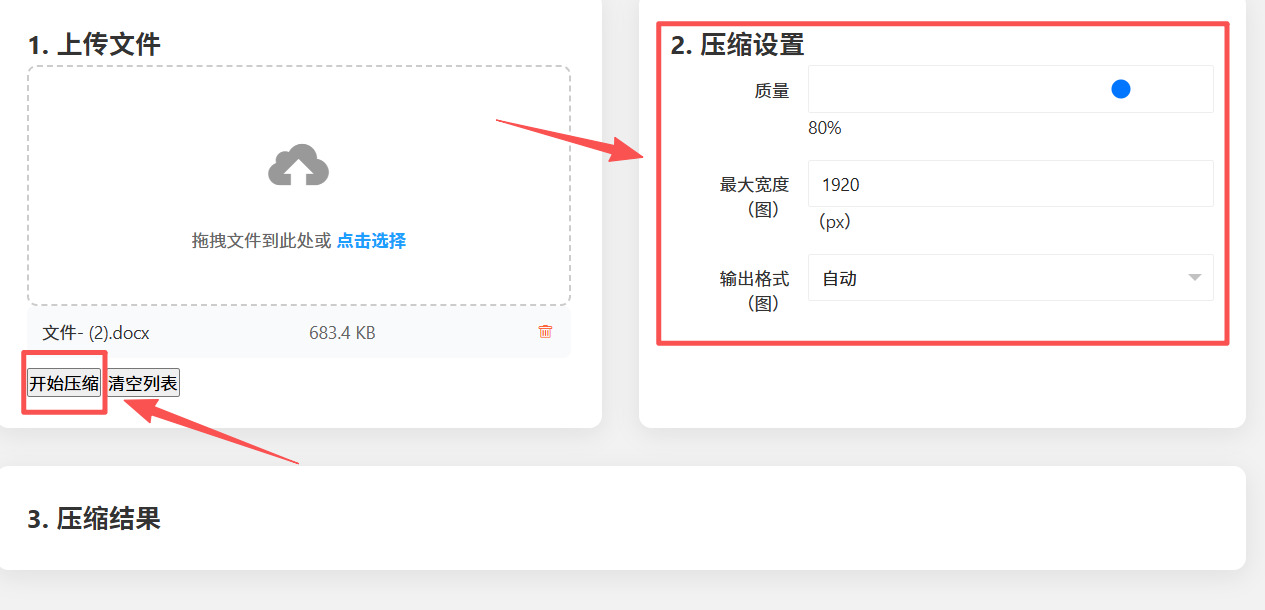Open the 输出格式 dropdown showing 自动
The image size is (1265, 610).
[x=1010, y=278]
